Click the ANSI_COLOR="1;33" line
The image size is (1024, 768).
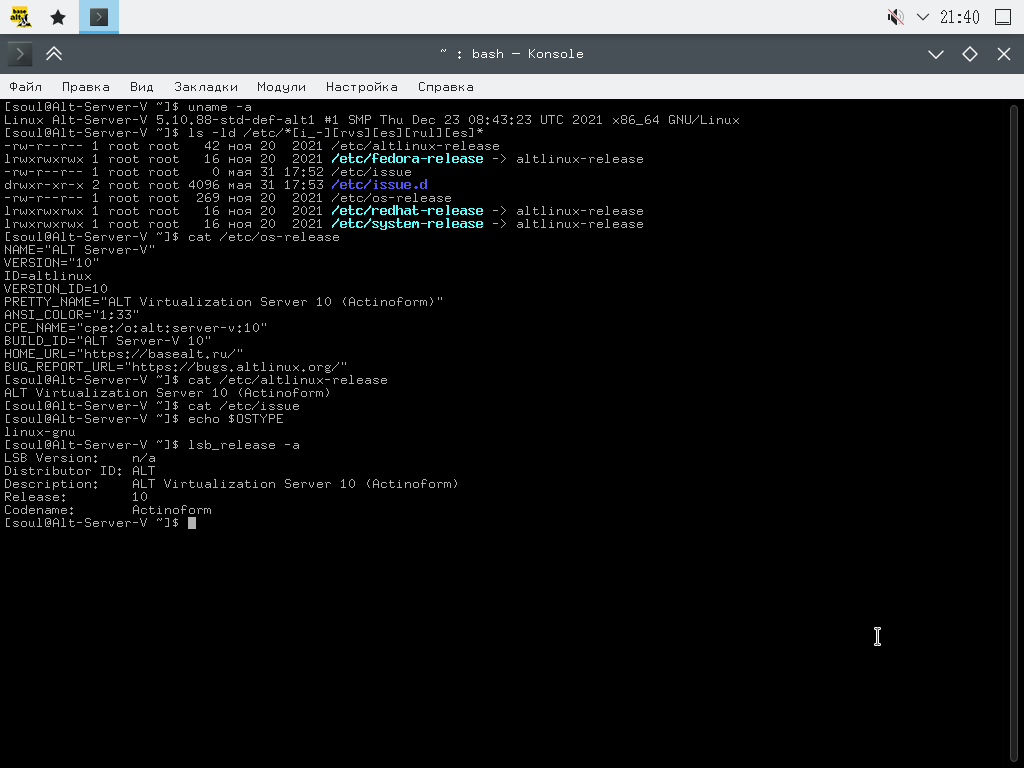(72, 315)
